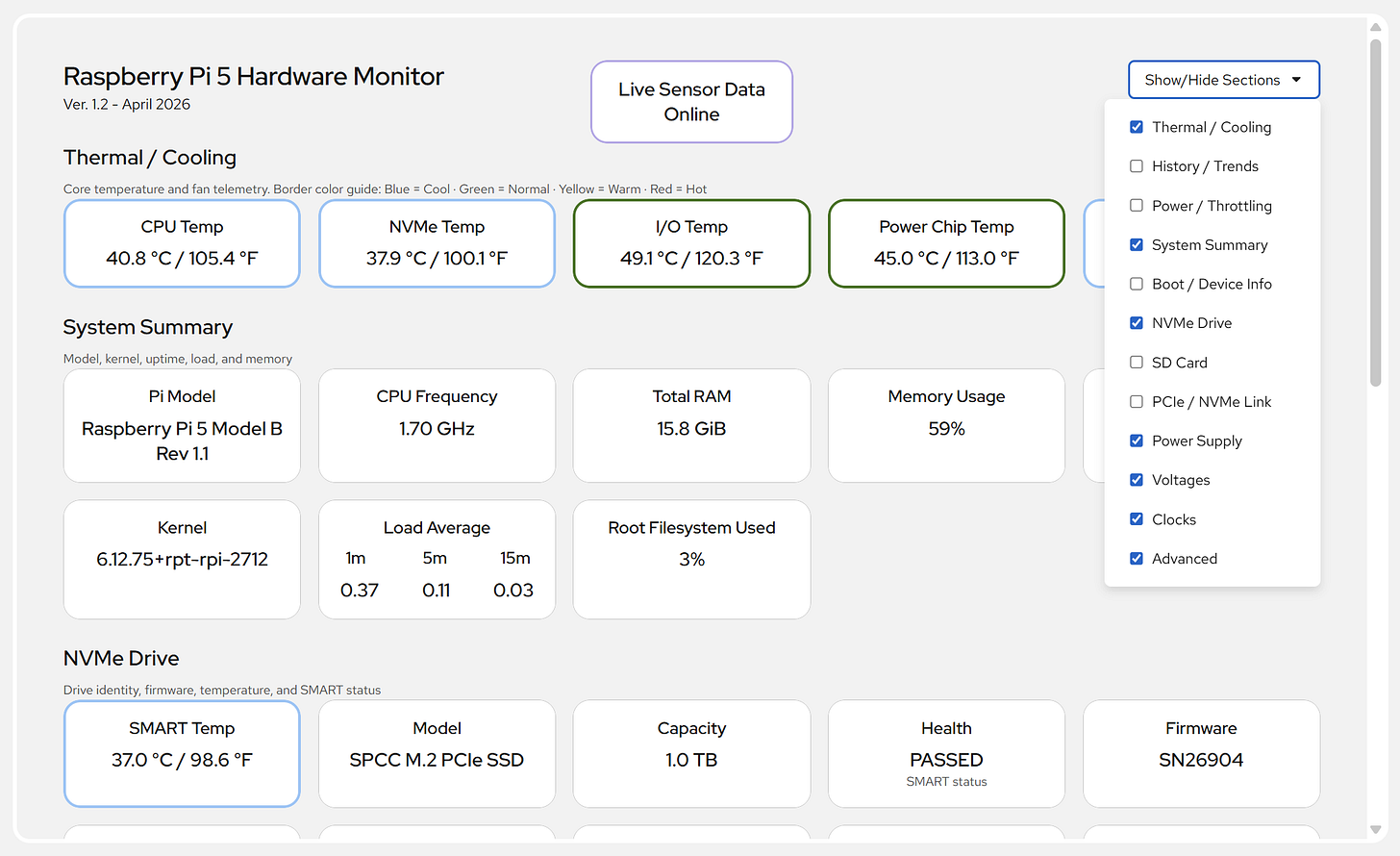Viewport: 1400px width, 856px height.
Task: Click the scrollbar up arrow
Action: [x=1376, y=27]
